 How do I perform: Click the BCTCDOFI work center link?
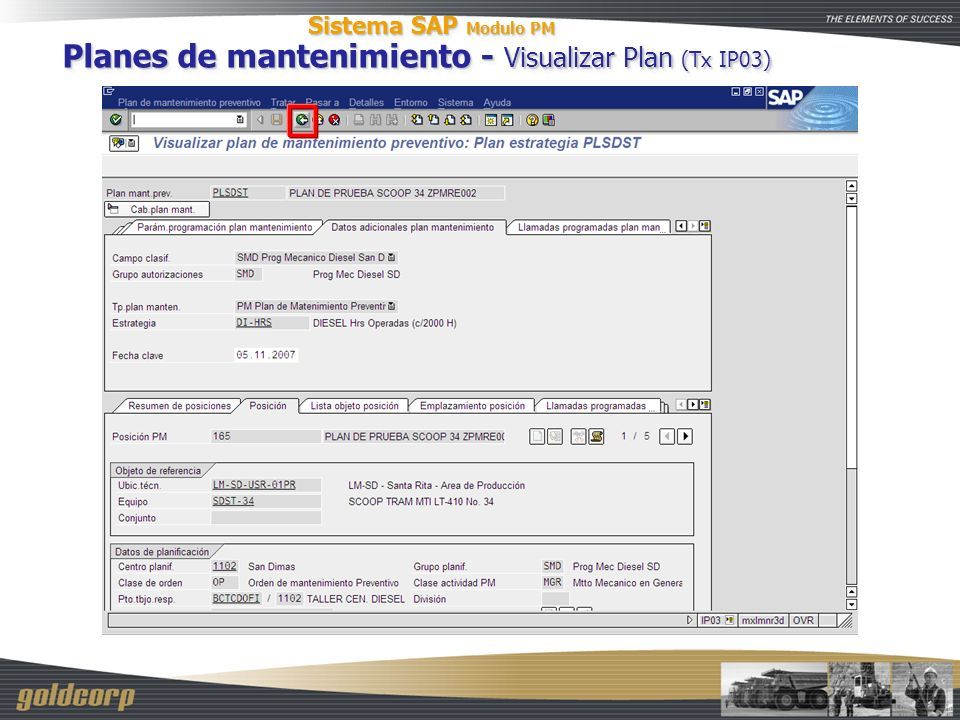point(236,599)
